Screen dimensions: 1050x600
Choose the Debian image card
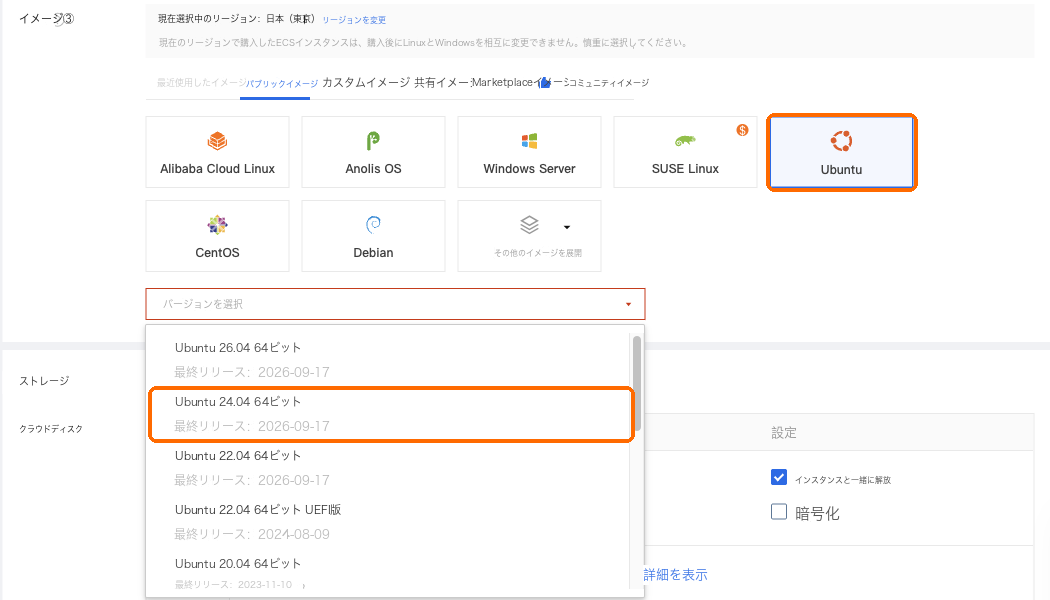click(x=374, y=236)
